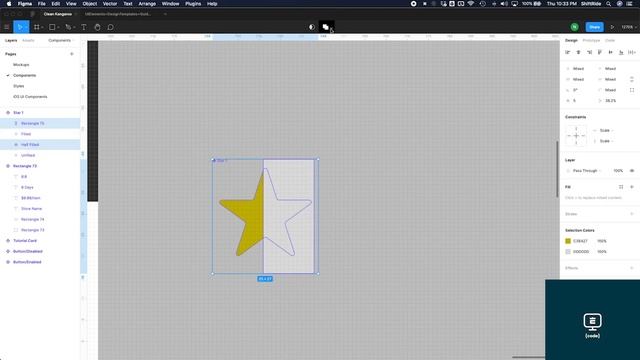Screen dimensions: 640x360
Task: Add a fill with plus icon
Action: pos(632,187)
